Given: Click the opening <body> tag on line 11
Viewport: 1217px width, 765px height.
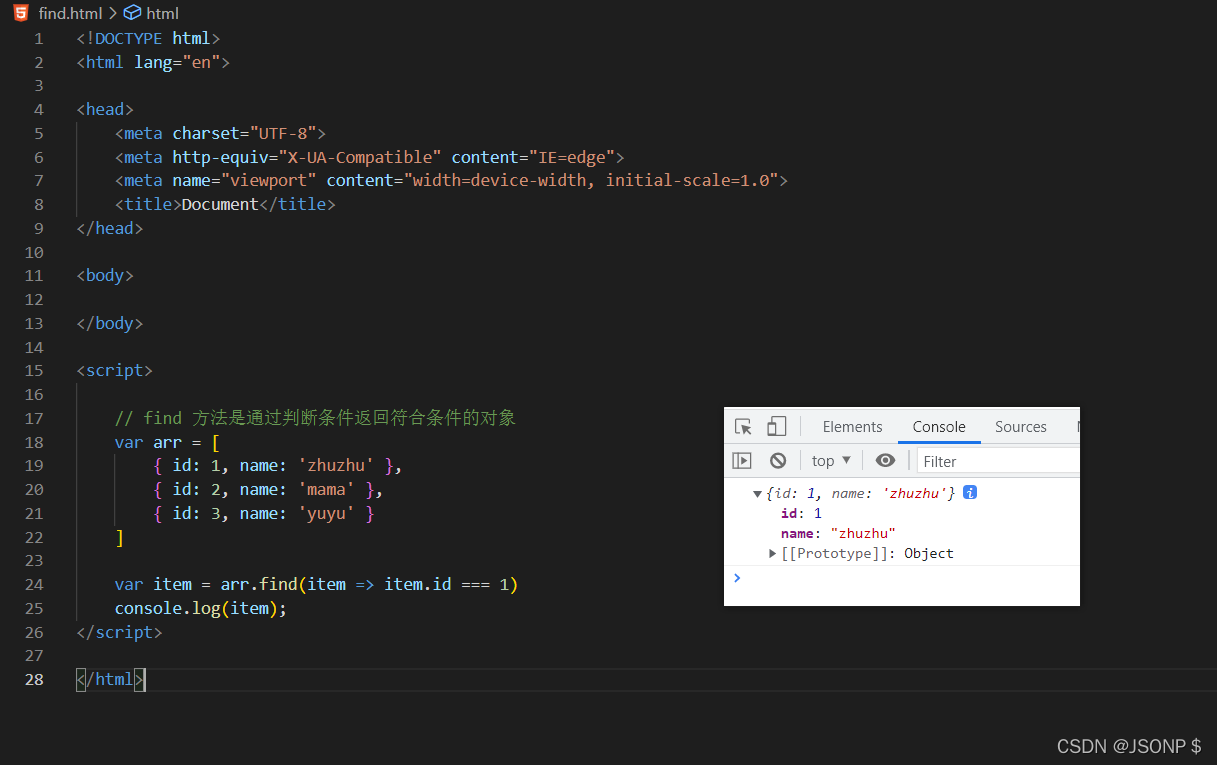Looking at the screenshot, I should (105, 275).
